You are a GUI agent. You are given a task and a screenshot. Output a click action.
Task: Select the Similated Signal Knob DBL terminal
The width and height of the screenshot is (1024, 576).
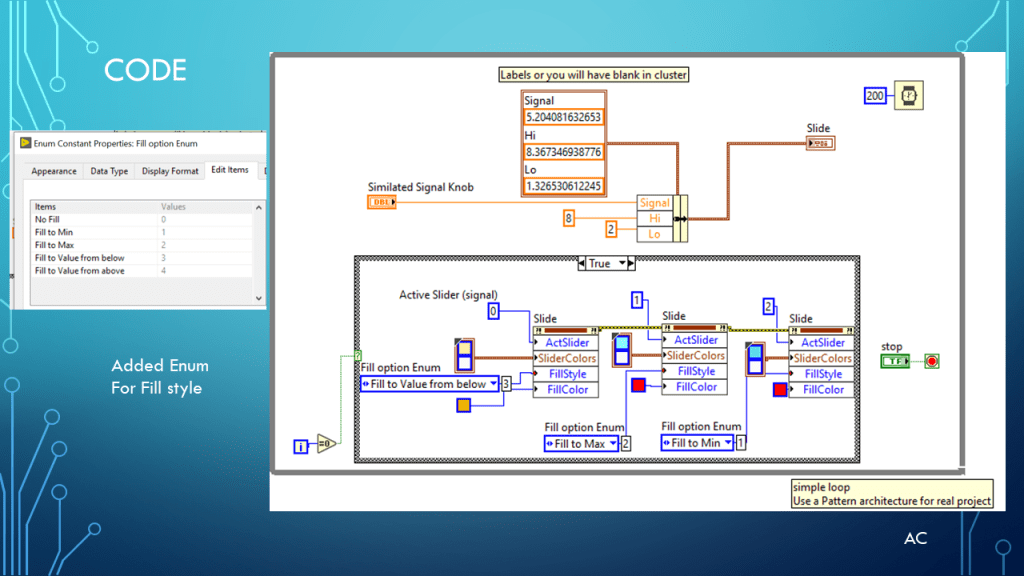[x=382, y=202]
